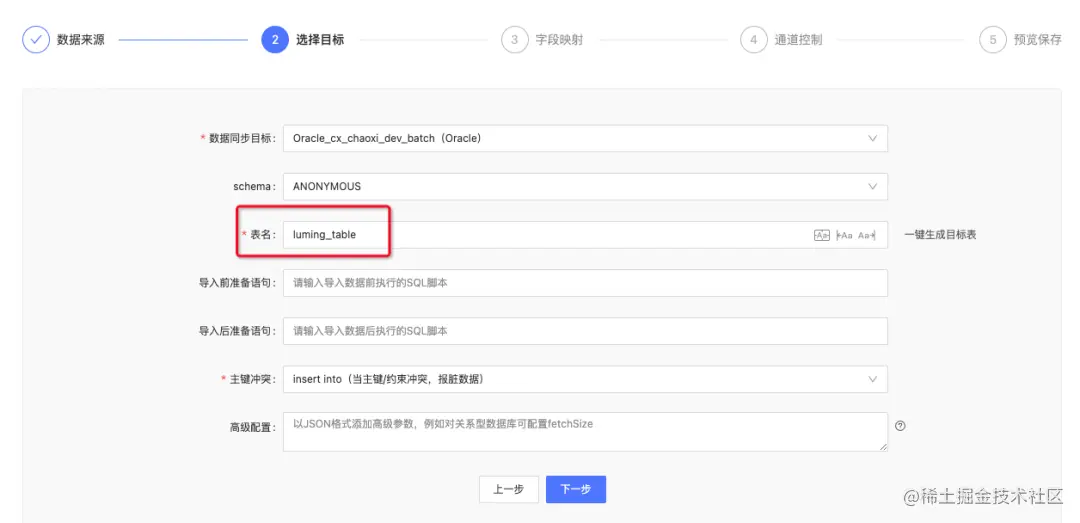
Task: Click chevron arrow of 数据同步目标 selector
Action: coord(873,138)
